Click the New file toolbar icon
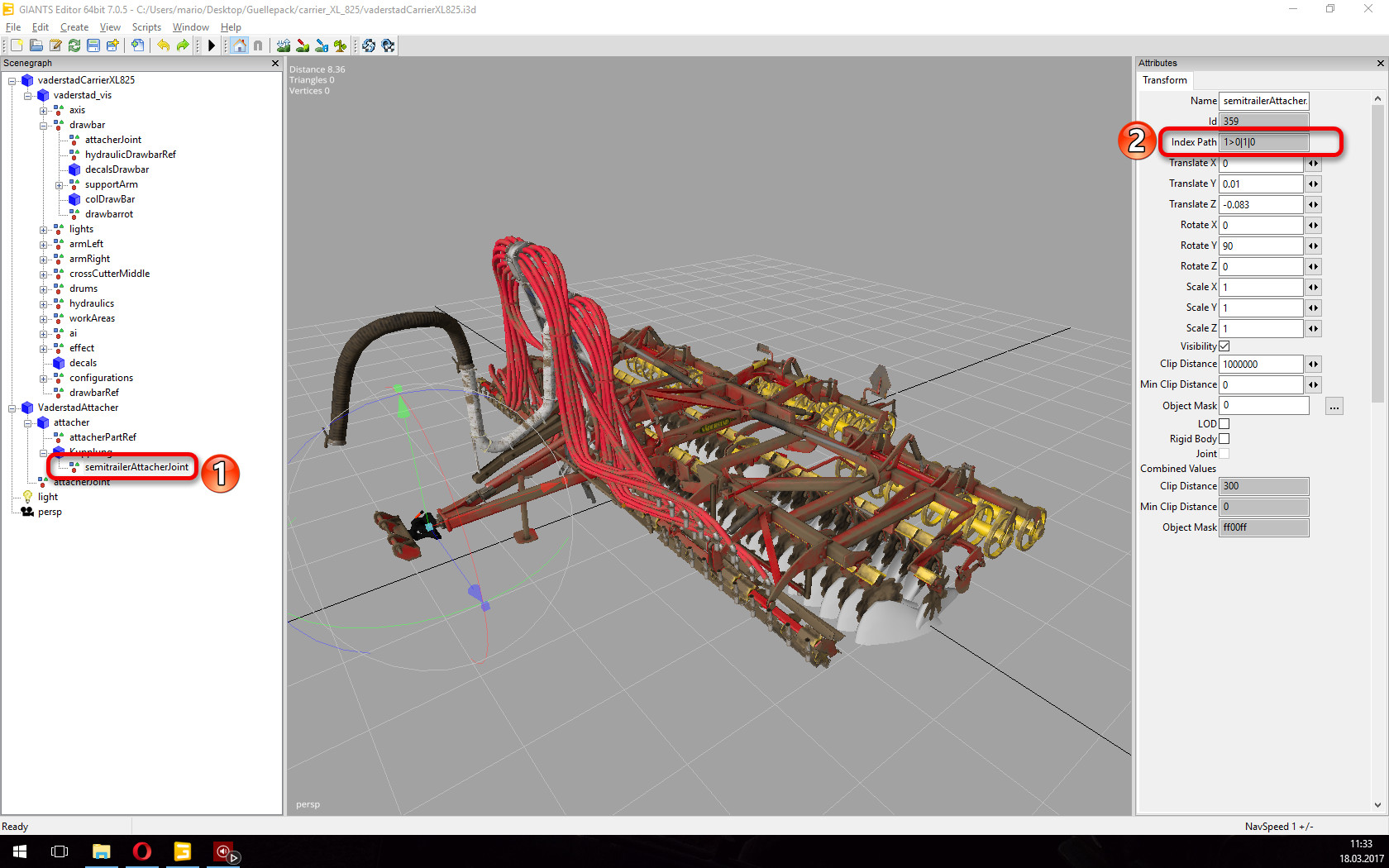Image resolution: width=1389 pixels, height=868 pixels. click(x=17, y=45)
